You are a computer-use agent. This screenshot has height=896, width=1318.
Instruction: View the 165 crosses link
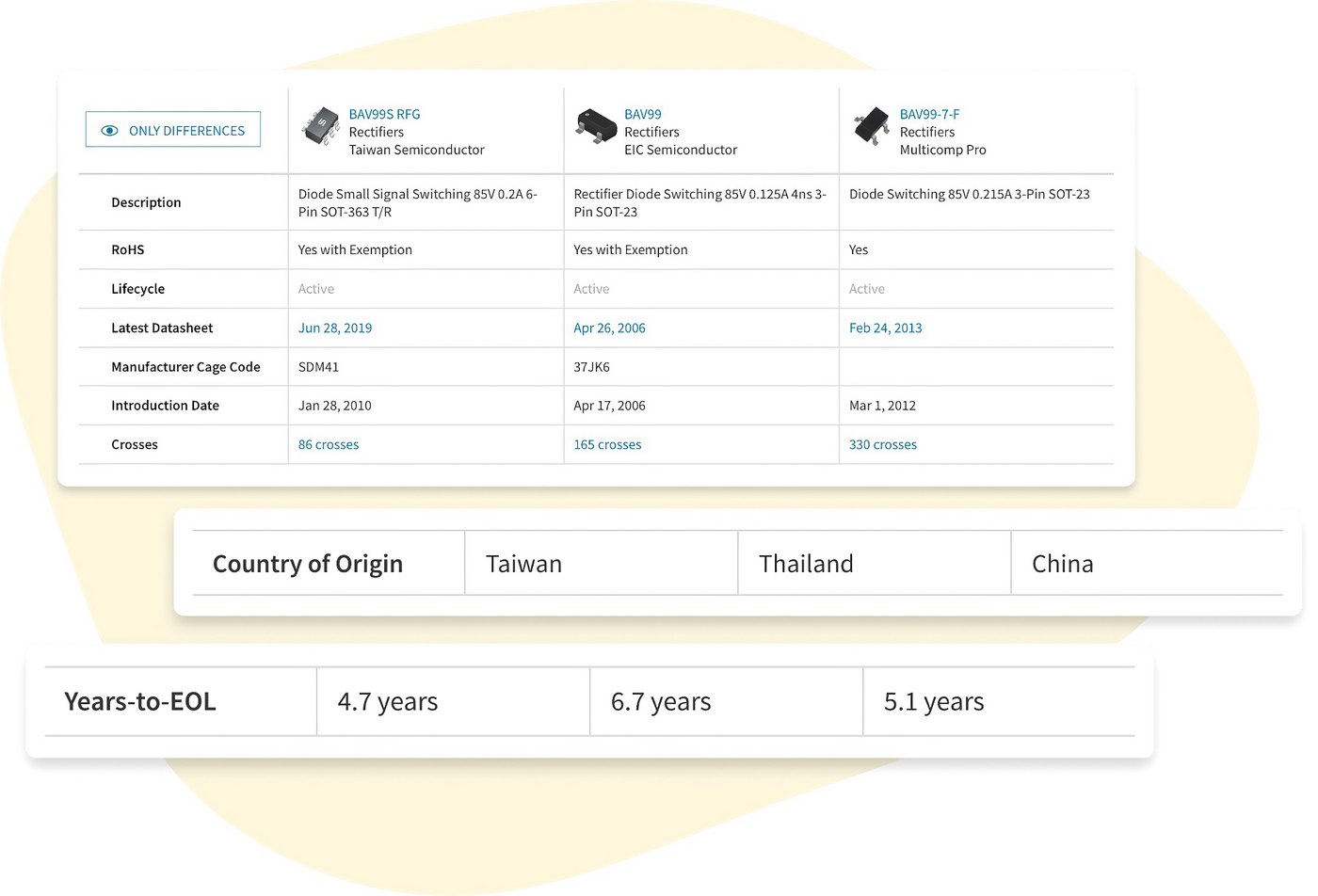(607, 444)
